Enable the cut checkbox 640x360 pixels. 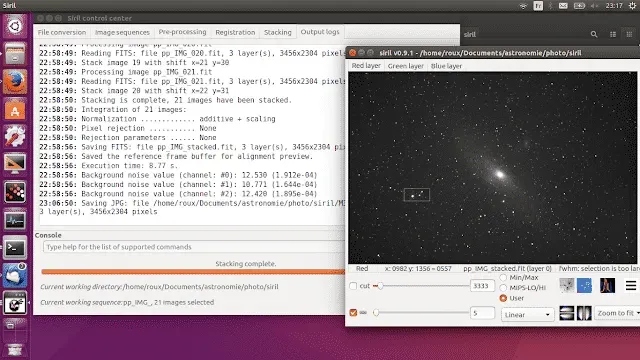point(353,286)
